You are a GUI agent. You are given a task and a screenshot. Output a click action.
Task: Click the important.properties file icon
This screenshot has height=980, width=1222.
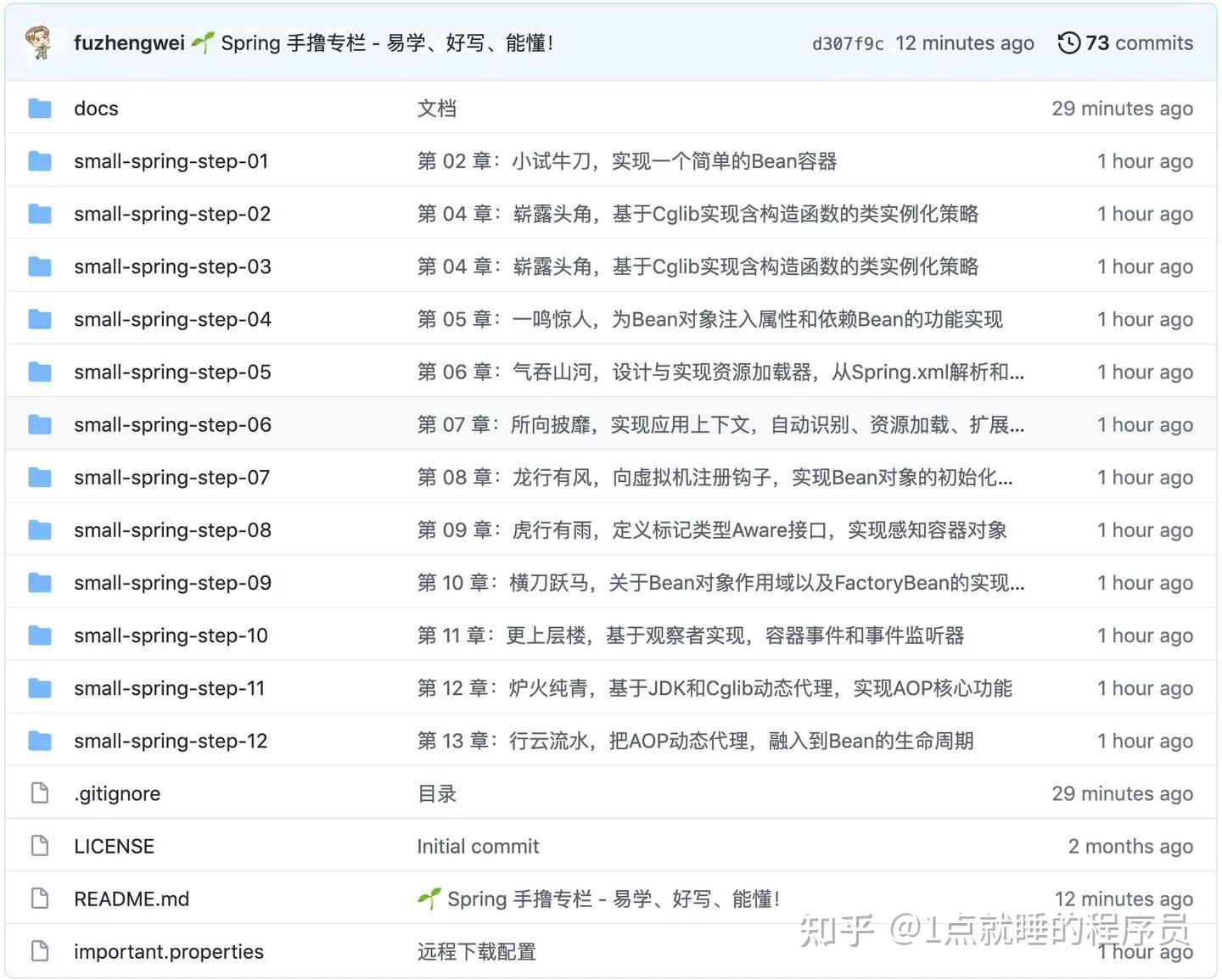(40, 950)
